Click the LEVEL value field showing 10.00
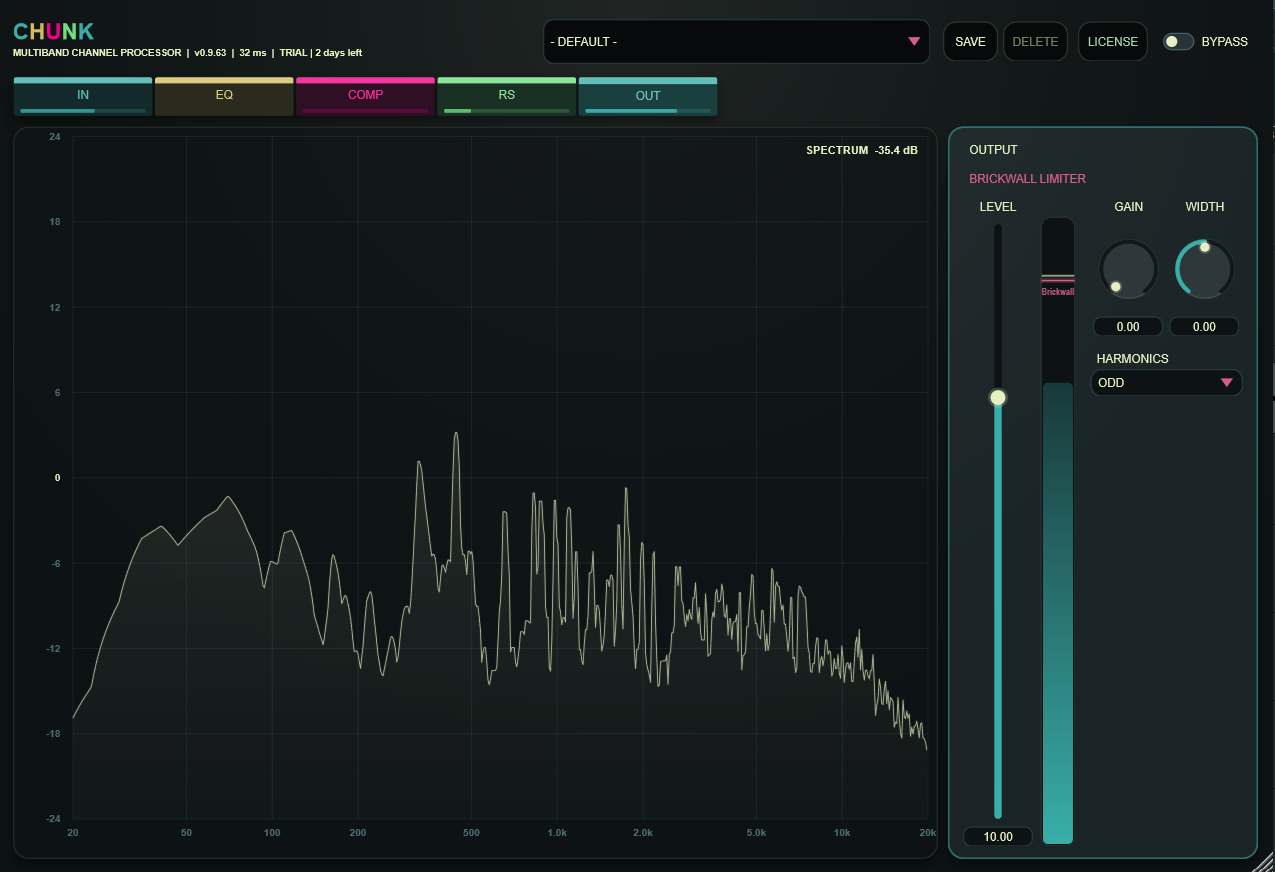1275x872 pixels. 998,837
